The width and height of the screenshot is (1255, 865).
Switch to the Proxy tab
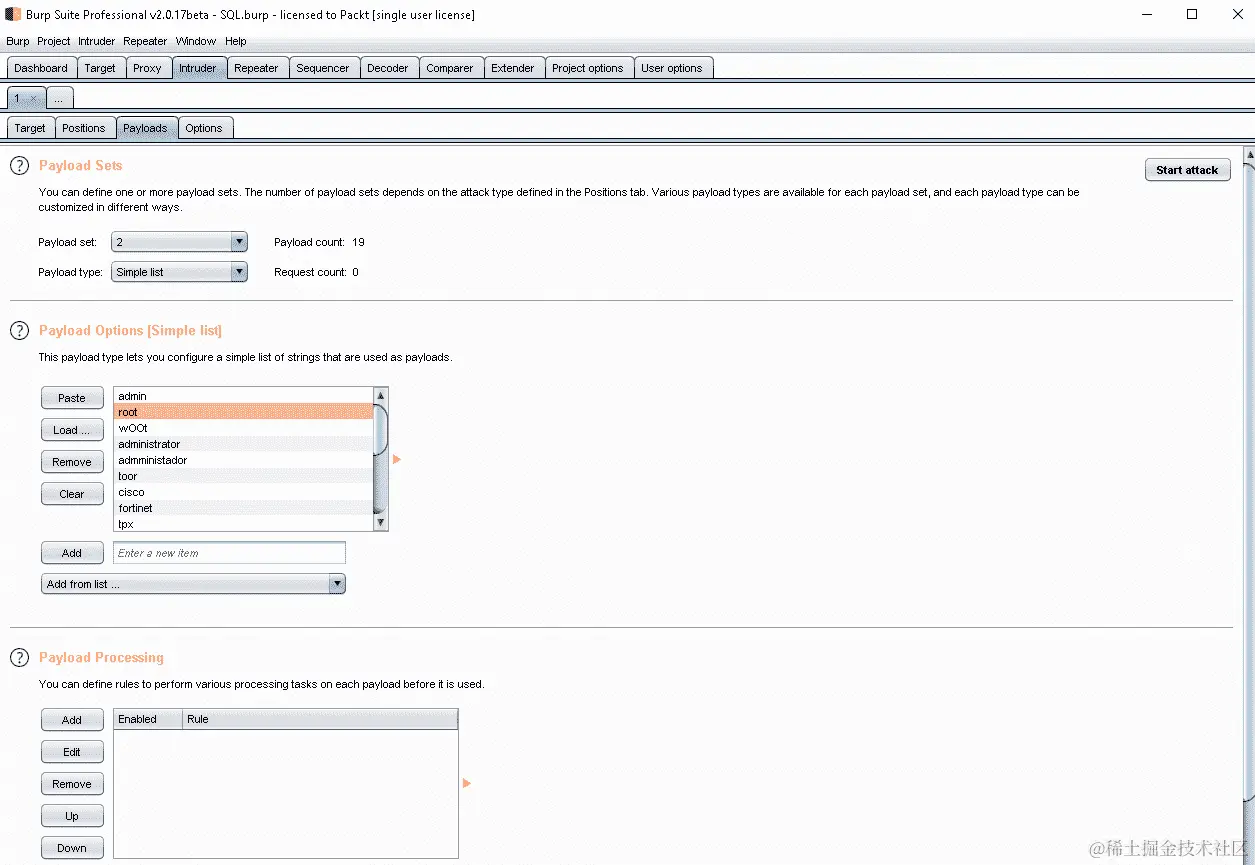coord(147,68)
